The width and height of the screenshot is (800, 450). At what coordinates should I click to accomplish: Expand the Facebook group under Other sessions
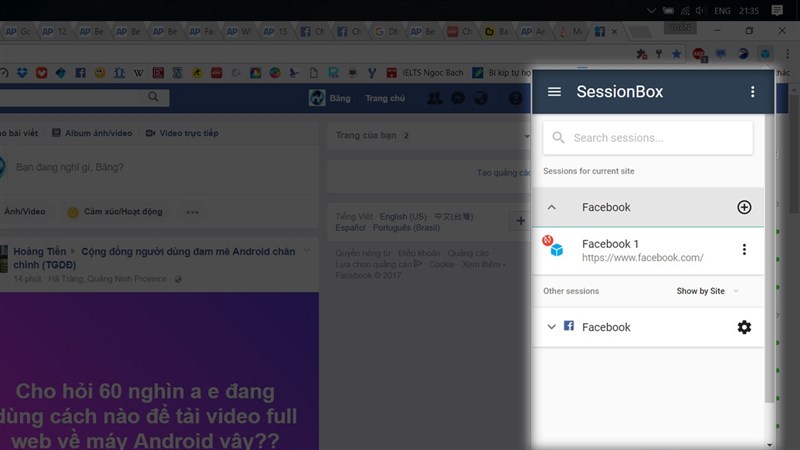coord(552,327)
